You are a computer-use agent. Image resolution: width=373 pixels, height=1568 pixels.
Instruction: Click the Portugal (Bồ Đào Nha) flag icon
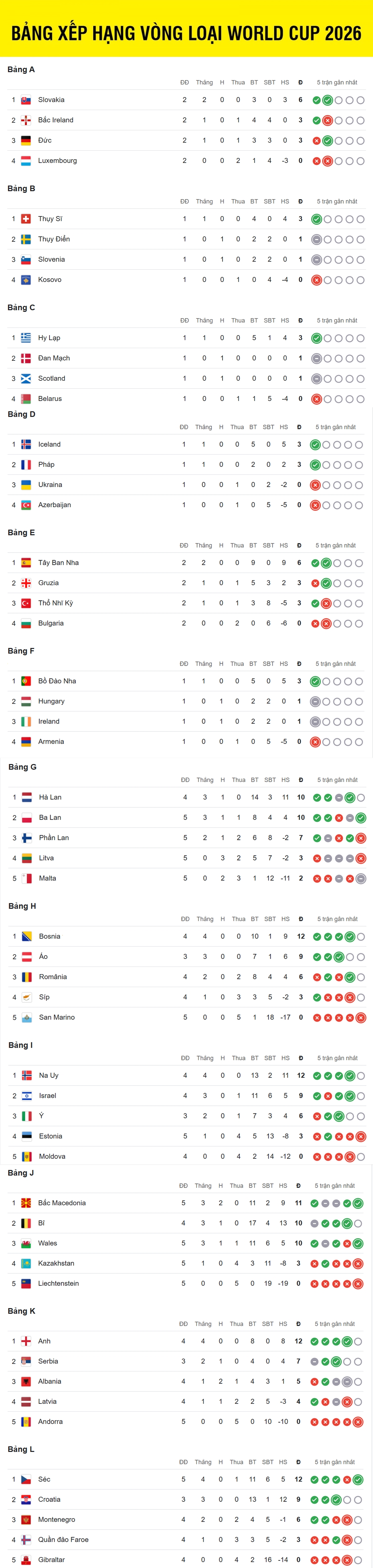26,681
